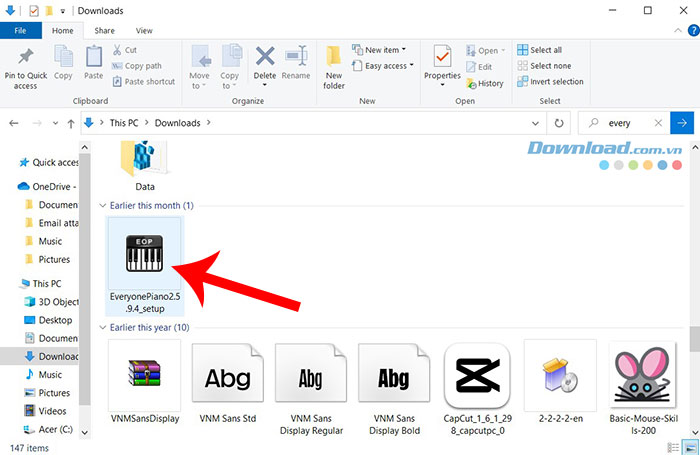Click Pin to Quick access icon
The image size is (700, 455).
click(x=25, y=60)
